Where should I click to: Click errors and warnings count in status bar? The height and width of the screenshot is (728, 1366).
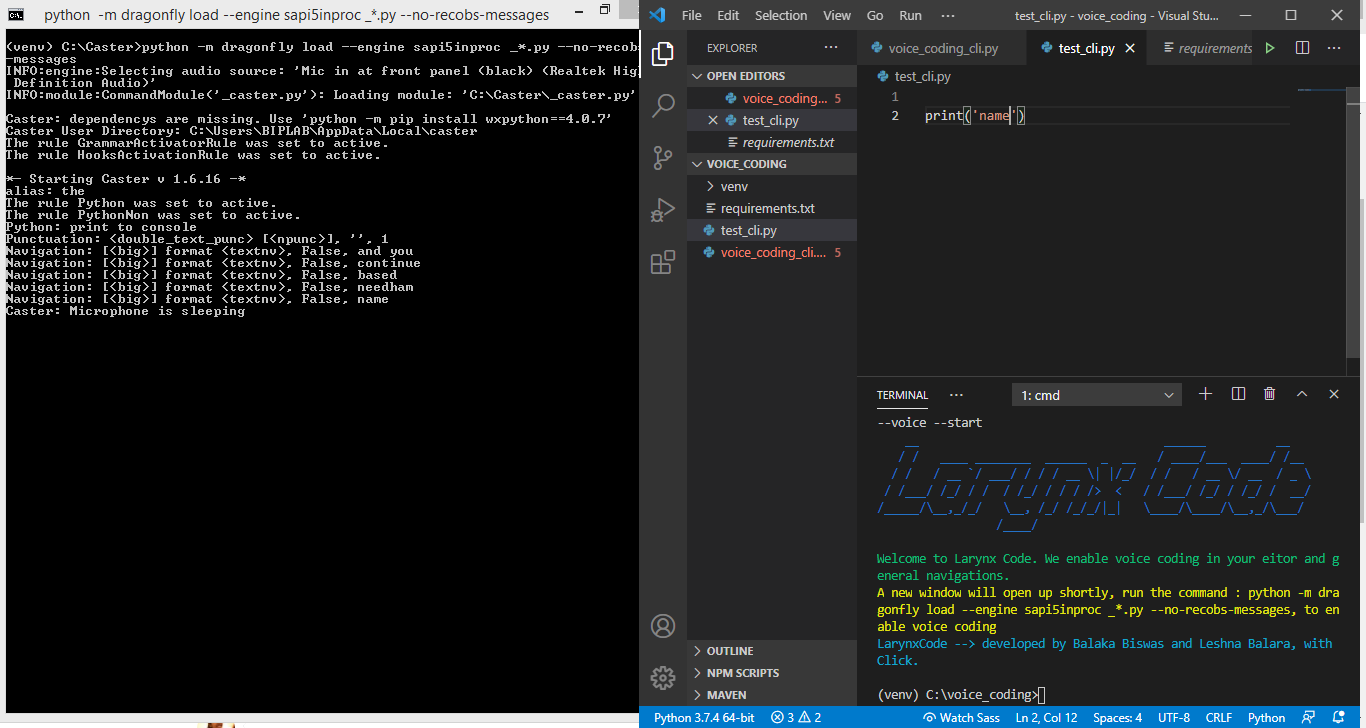click(796, 717)
